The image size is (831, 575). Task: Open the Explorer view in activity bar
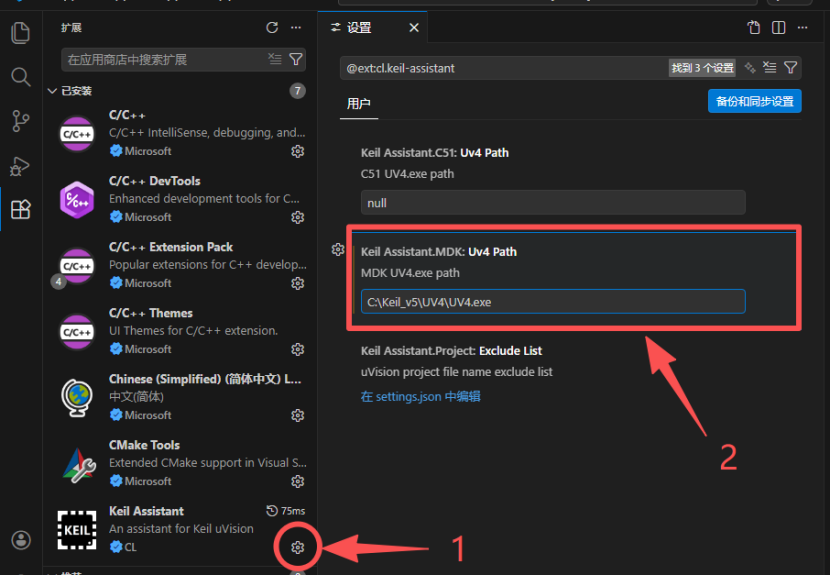pyautogui.click(x=21, y=33)
